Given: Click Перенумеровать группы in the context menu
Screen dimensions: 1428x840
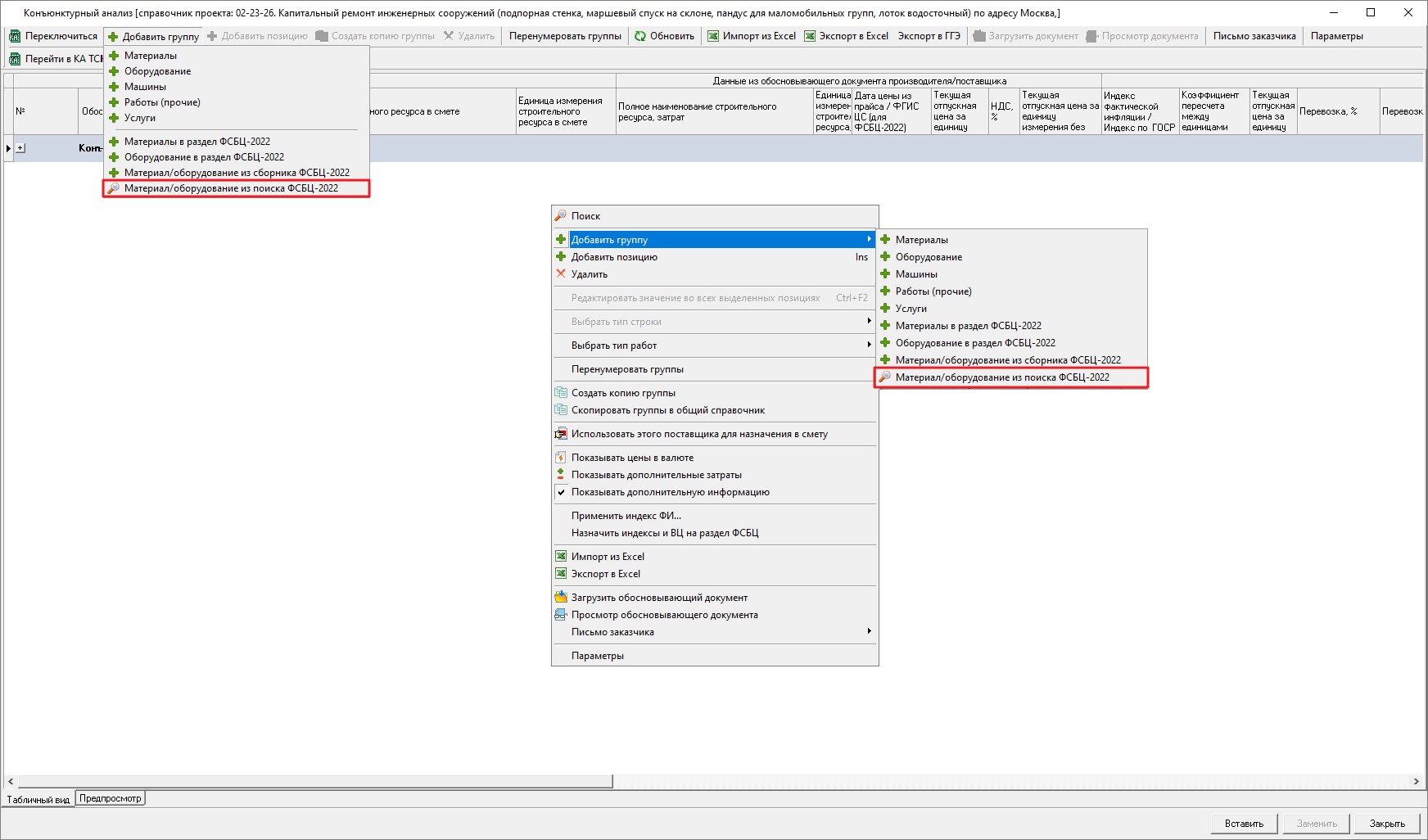Looking at the screenshot, I should pyautogui.click(x=715, y=369).
